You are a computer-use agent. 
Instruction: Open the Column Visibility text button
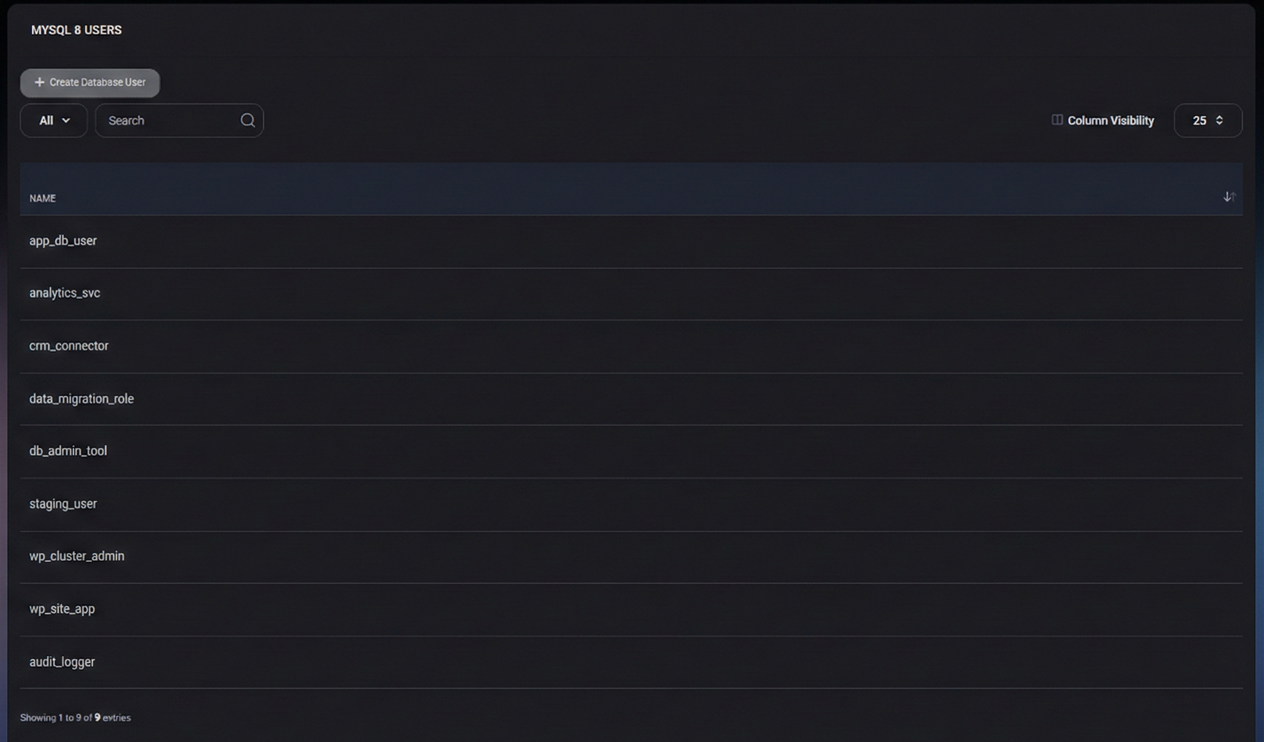(1110, 120)
